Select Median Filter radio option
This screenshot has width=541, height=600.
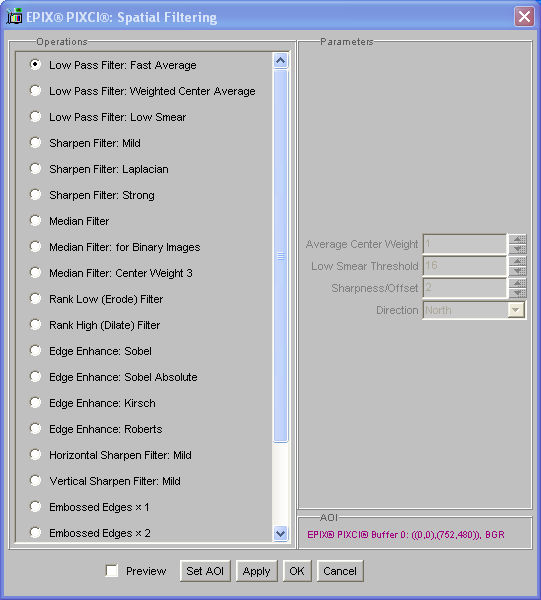pyautogui.click(x=36, y=221)
